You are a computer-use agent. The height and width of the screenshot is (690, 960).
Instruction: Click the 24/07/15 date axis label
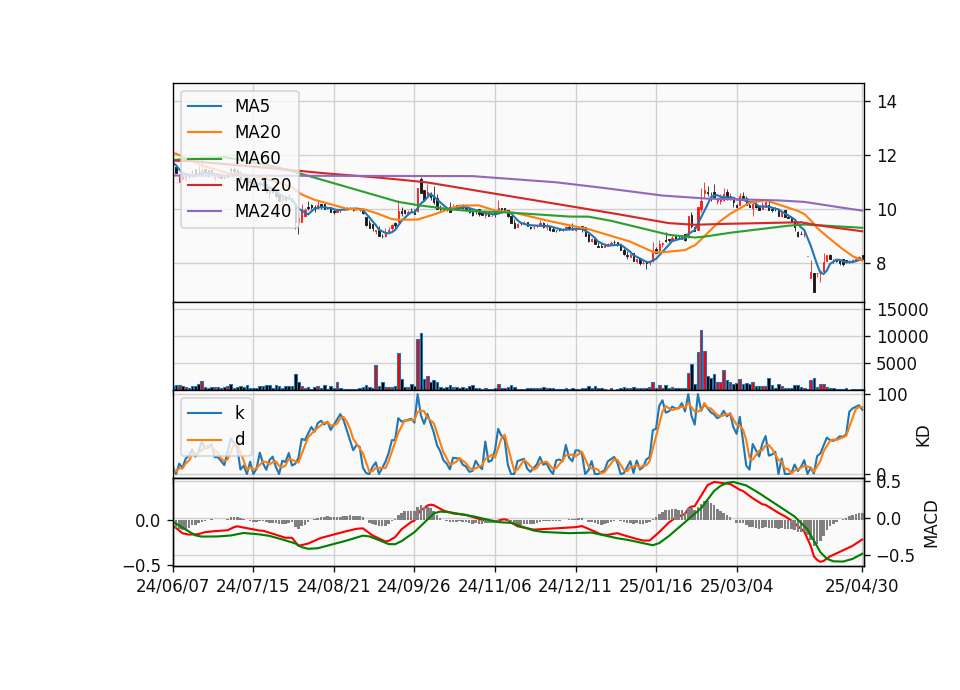252,586
